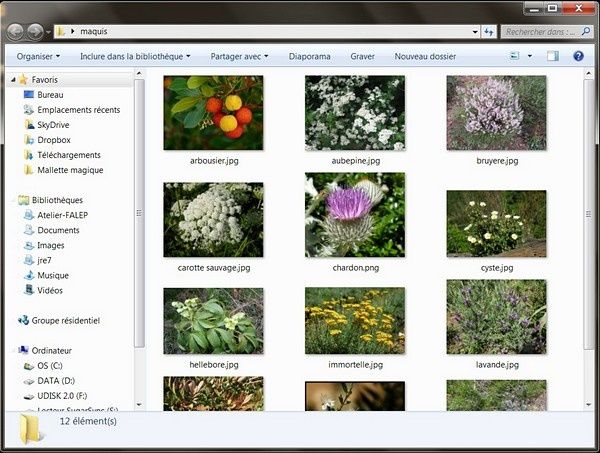Click the Musique note icon

(29, 275)
